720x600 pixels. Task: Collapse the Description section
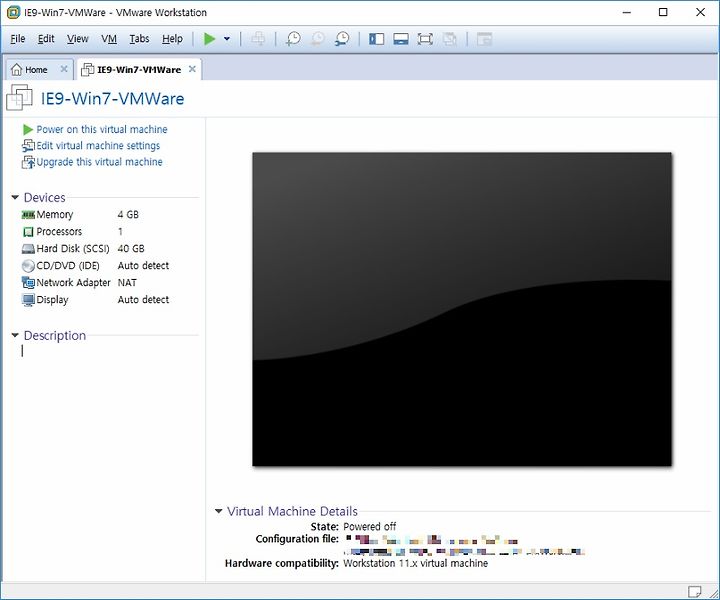15,336
